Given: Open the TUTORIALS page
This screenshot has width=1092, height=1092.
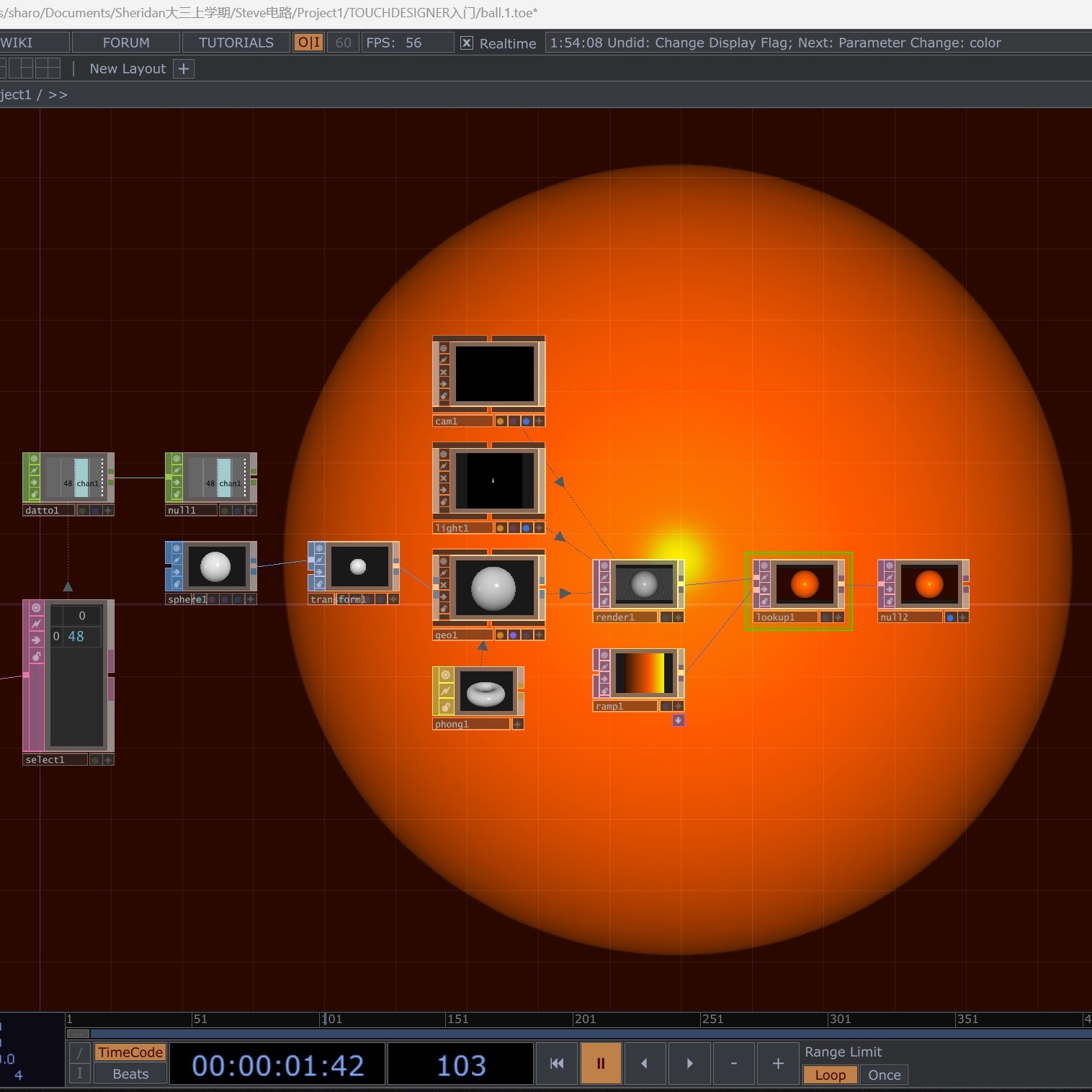Looking at the screenshot, I should tap(235, 42).
